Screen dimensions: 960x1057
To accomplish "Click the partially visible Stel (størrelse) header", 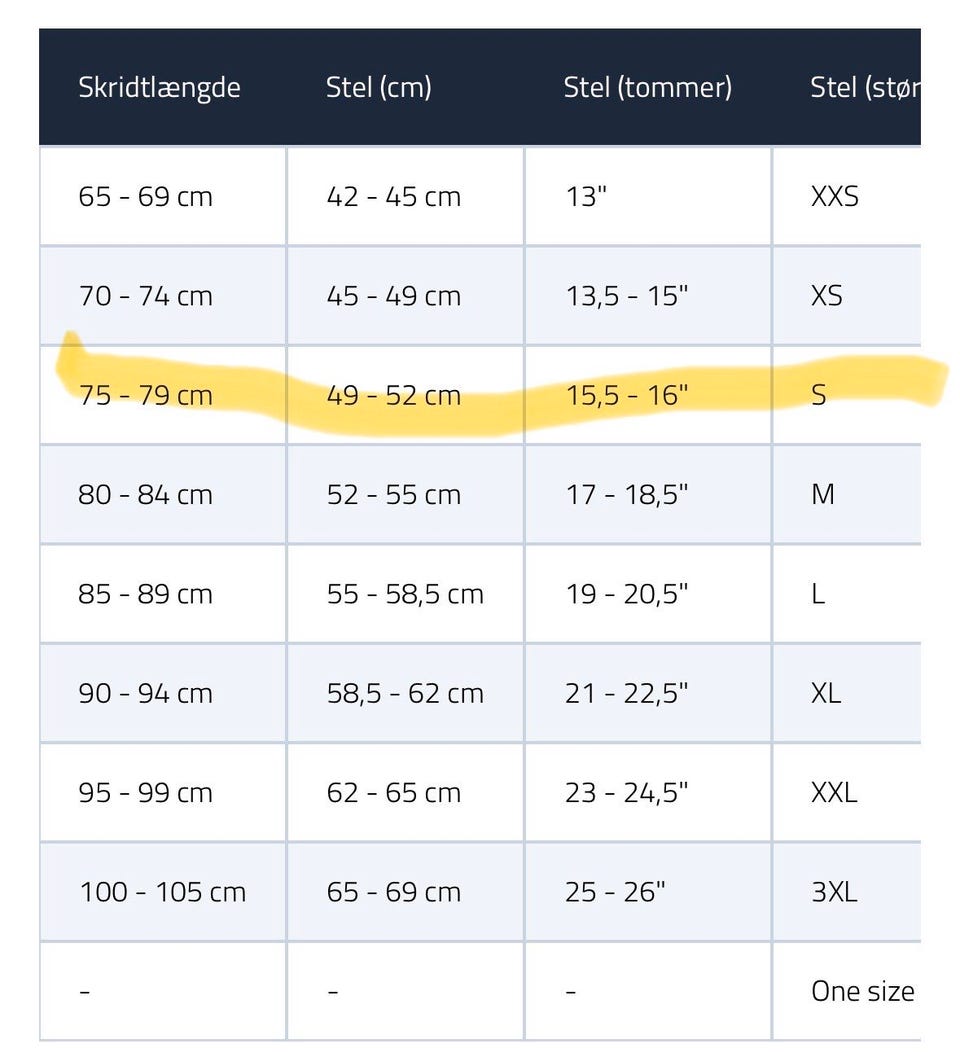I will [863, 88].
